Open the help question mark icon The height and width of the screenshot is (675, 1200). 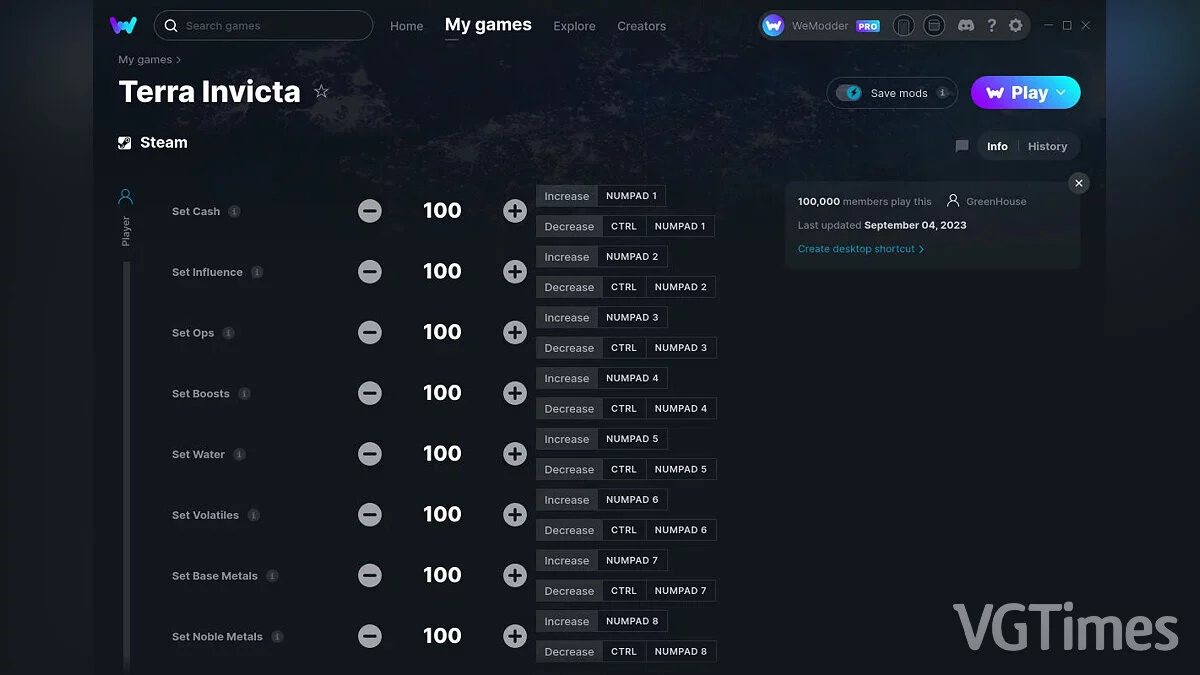coord(991,25)
